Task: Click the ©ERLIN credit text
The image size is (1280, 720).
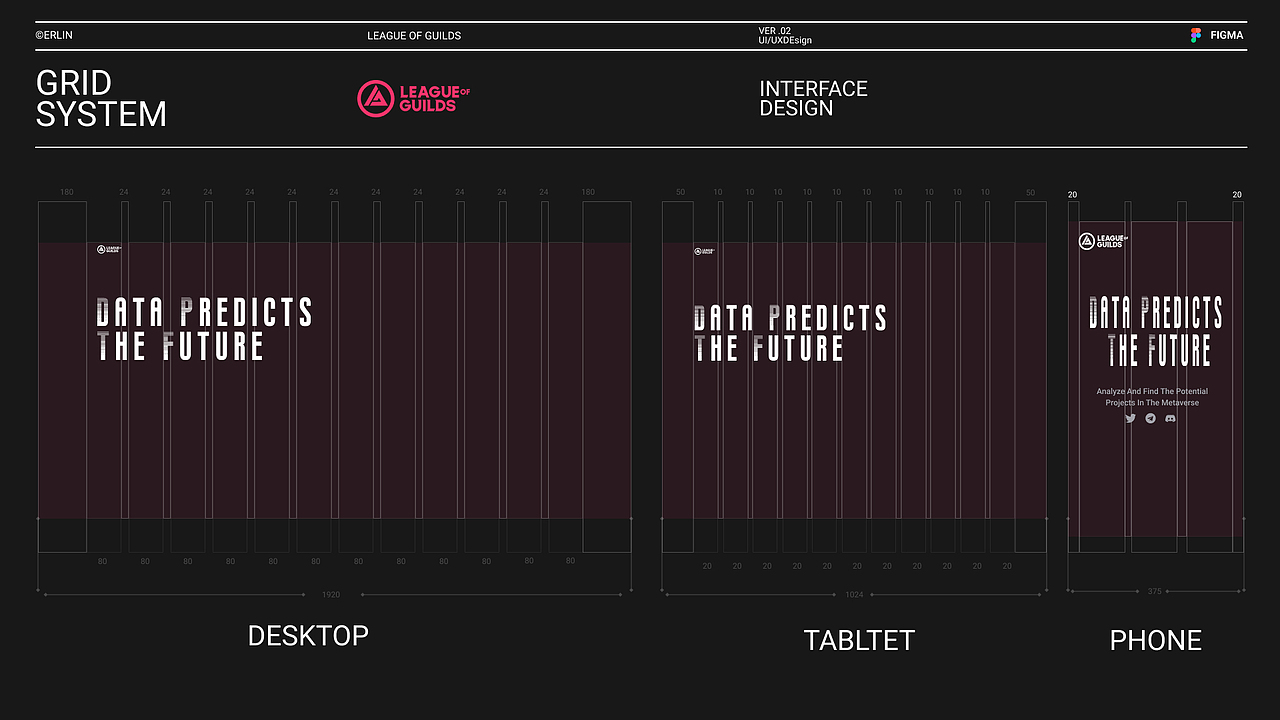Action: [54, 35]
